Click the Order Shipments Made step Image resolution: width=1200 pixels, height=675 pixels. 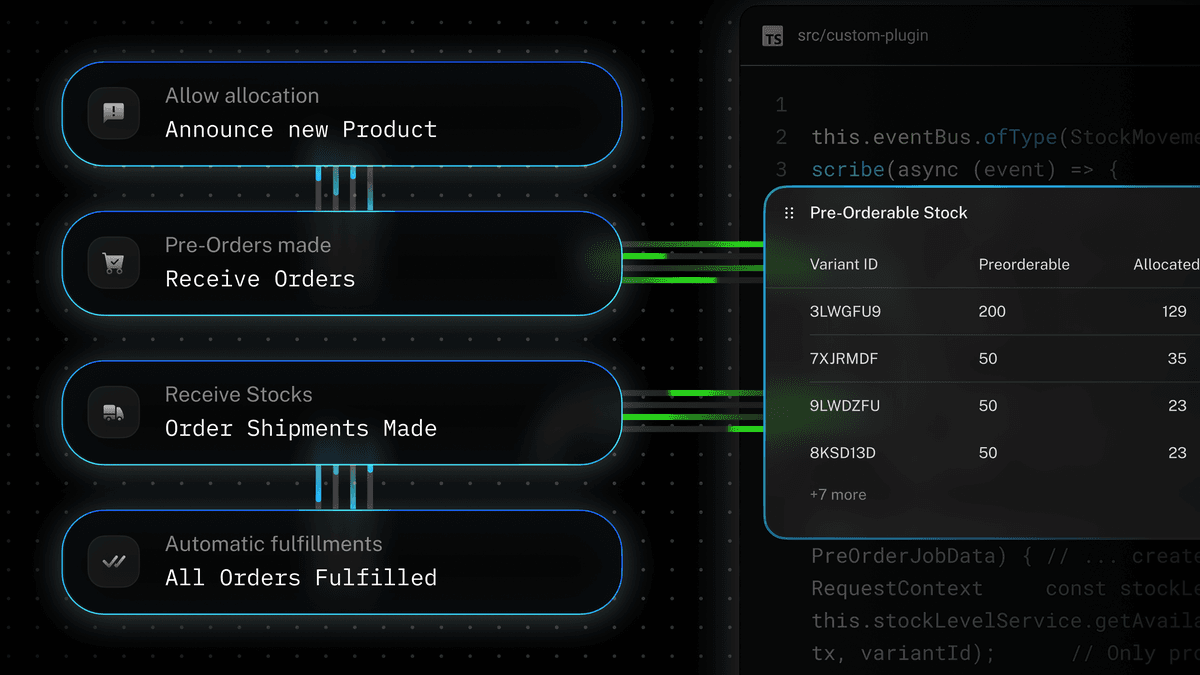click(300, 429)
